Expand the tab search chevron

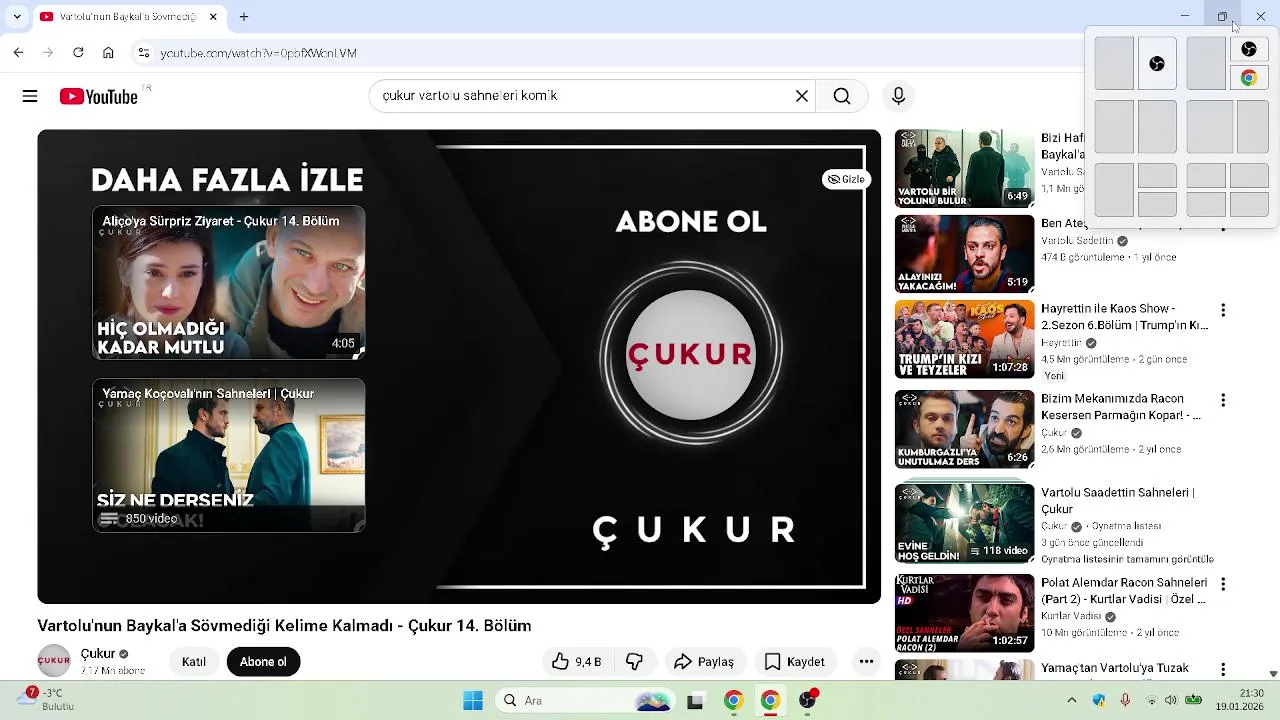[x=17, y=17]
